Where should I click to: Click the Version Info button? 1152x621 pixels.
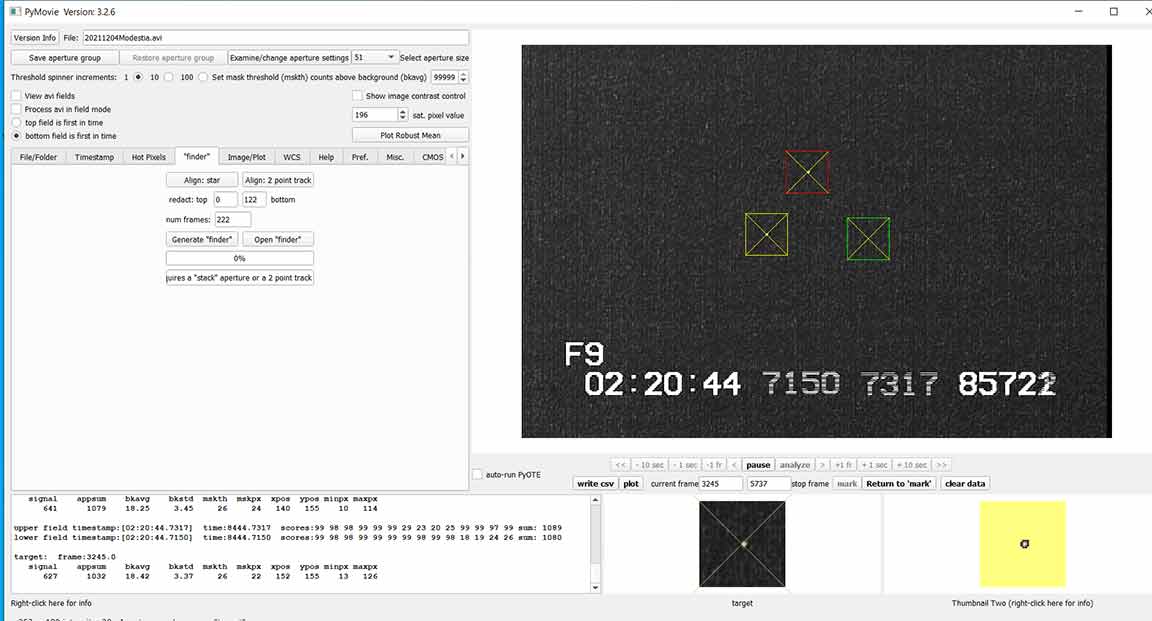(35, 37)
